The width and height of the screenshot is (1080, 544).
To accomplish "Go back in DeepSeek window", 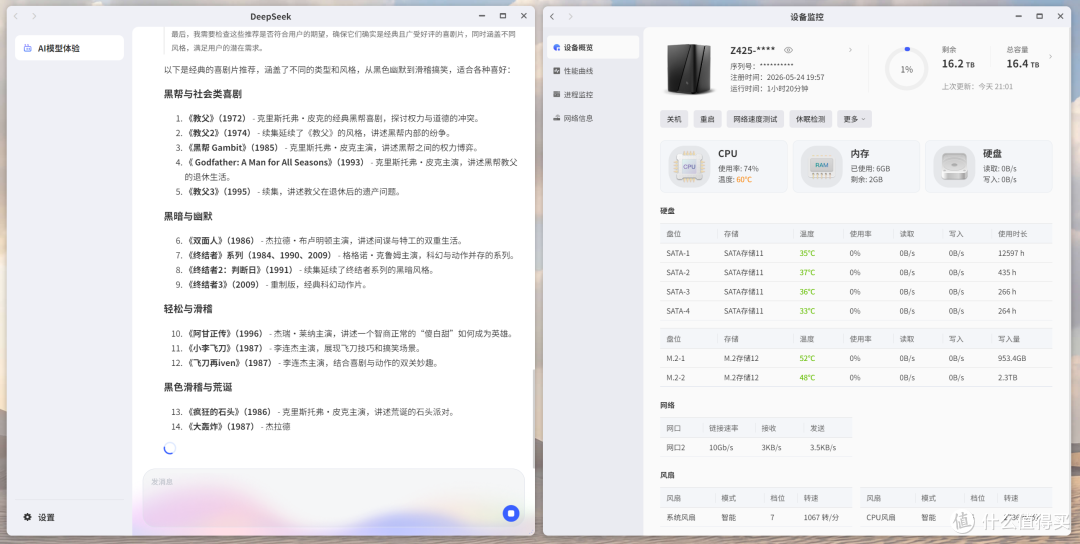I will pyautogui.click(x=17, y=16).
